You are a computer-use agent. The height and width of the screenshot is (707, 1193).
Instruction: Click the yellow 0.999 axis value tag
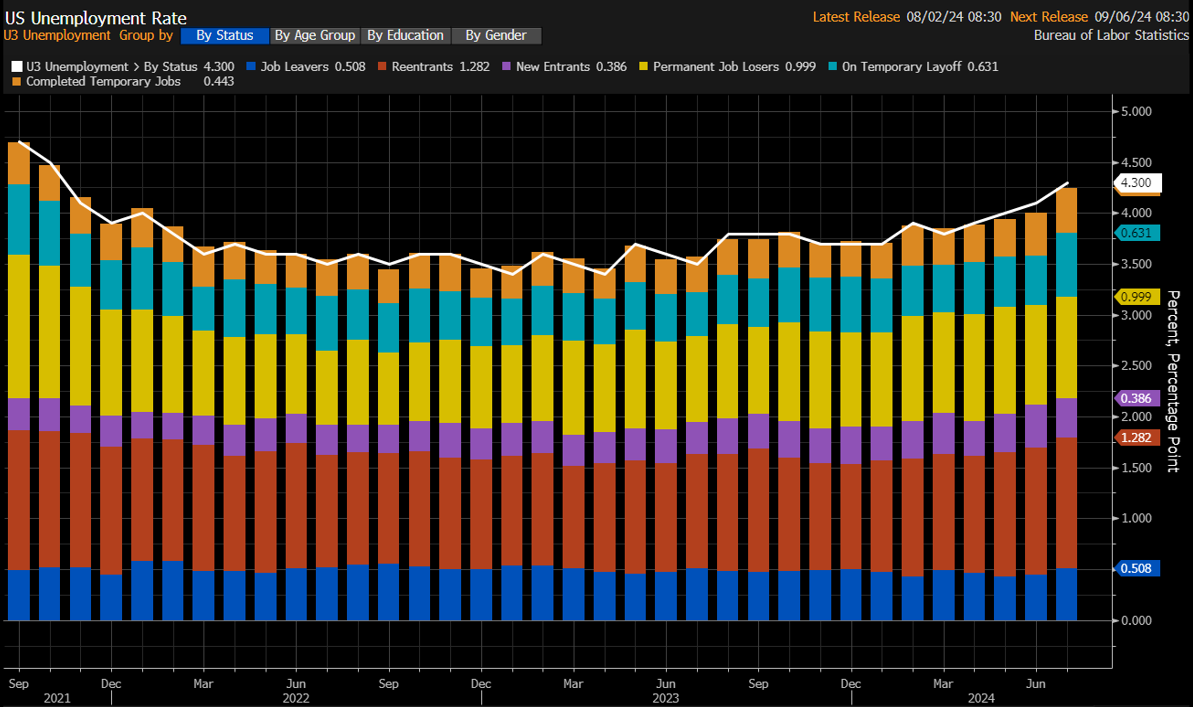tap(1136, 297)
